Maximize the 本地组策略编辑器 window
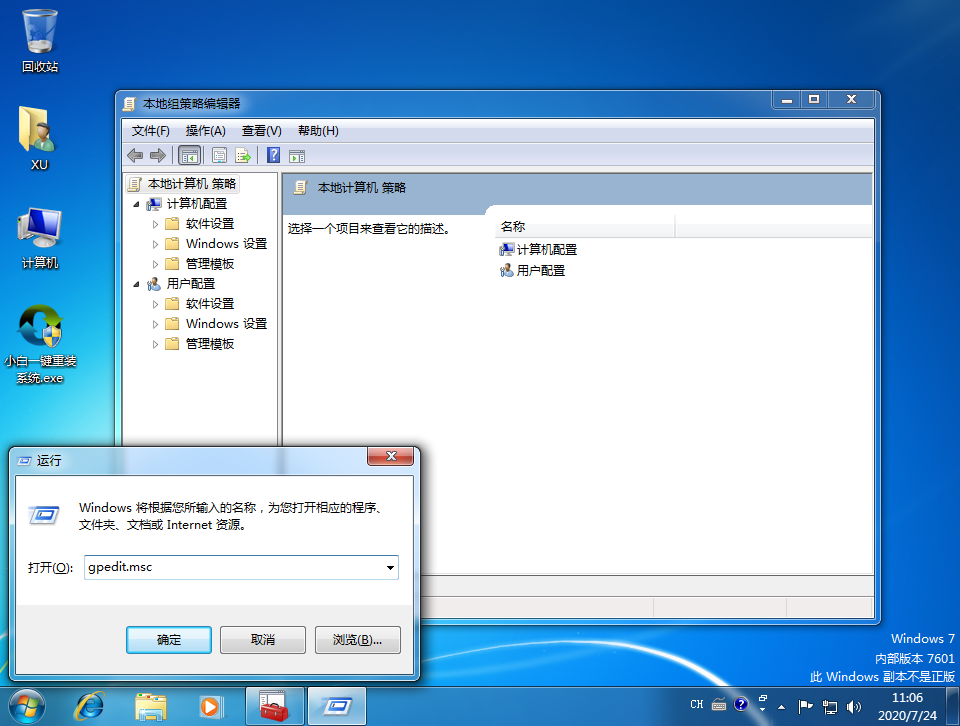 pos(814,99)
